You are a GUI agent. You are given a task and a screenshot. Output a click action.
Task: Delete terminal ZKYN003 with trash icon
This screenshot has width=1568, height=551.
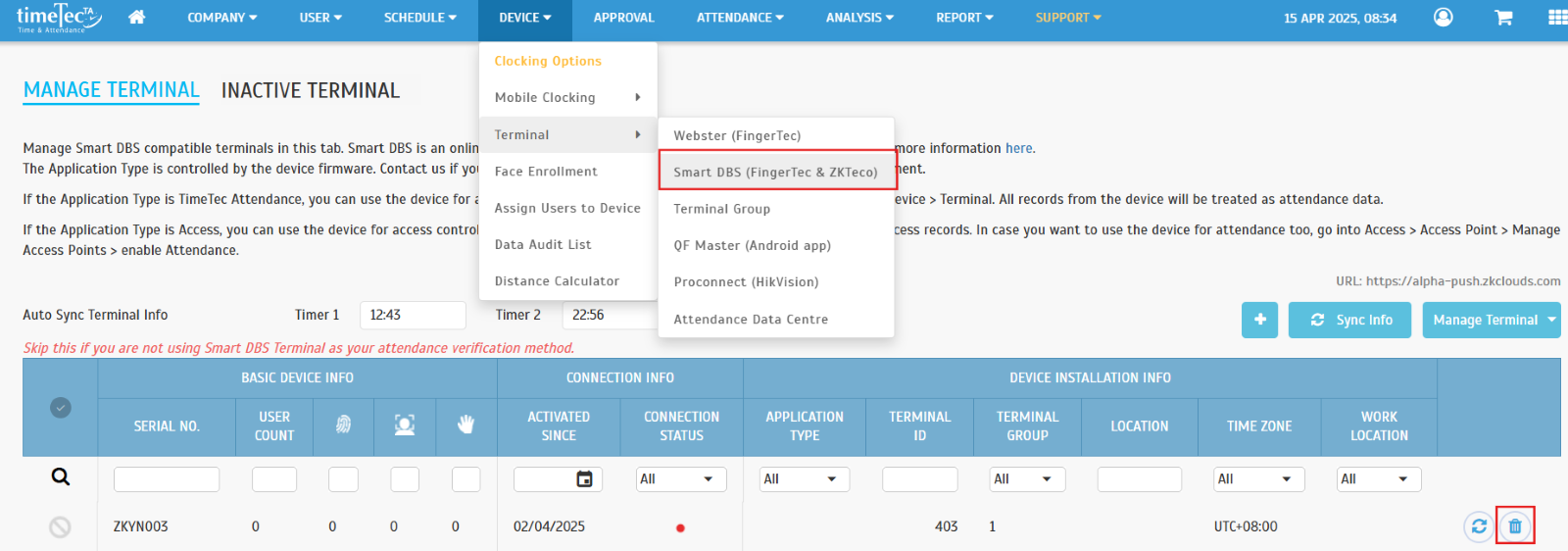point(1515,526)
